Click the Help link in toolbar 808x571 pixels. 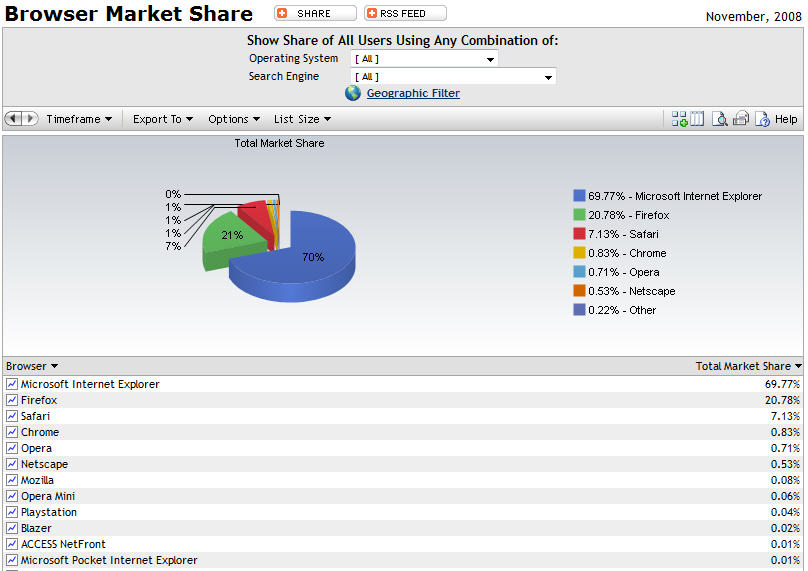[786, 119]
